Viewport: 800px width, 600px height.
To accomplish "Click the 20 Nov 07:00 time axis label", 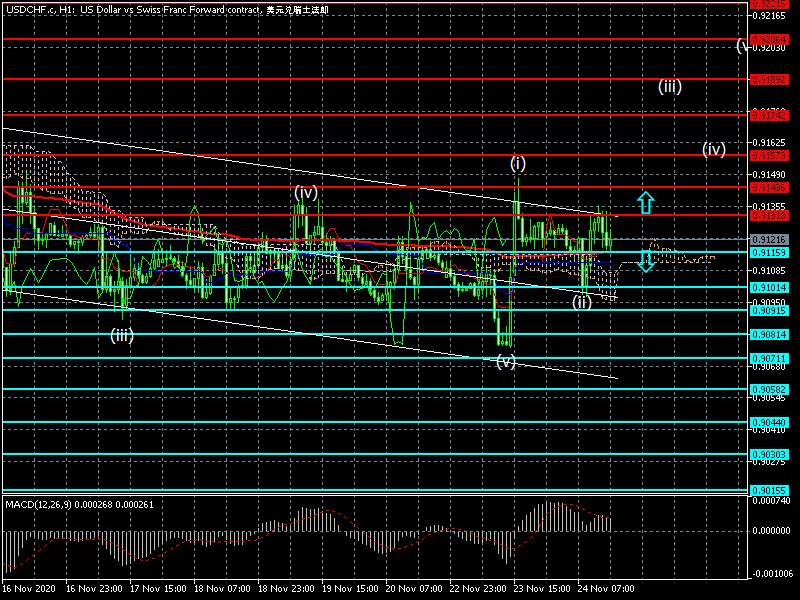I will click(x=414, y=590).
